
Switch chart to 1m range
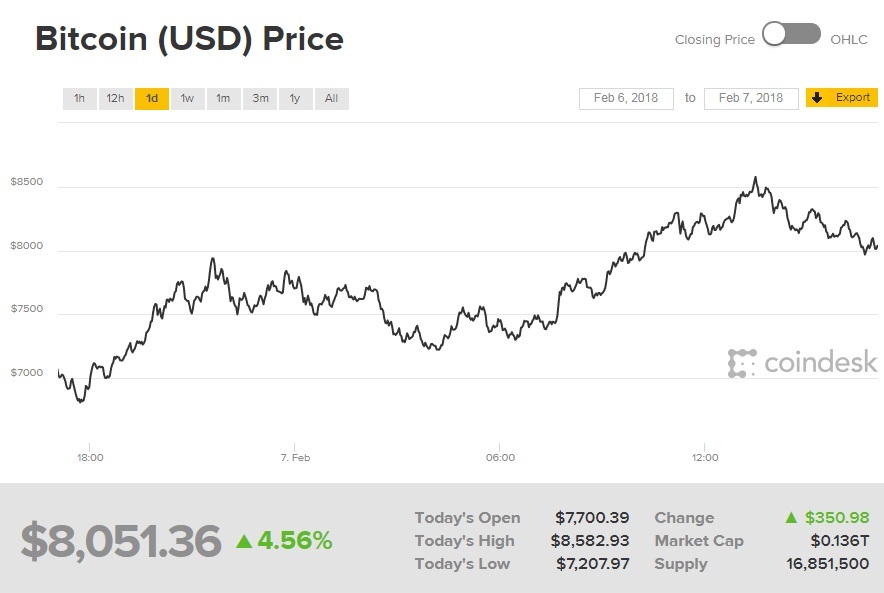pos(223,98)
